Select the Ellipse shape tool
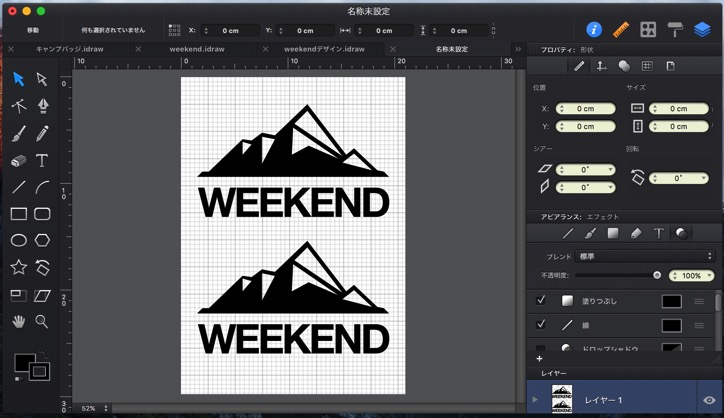 coord(18,240)
